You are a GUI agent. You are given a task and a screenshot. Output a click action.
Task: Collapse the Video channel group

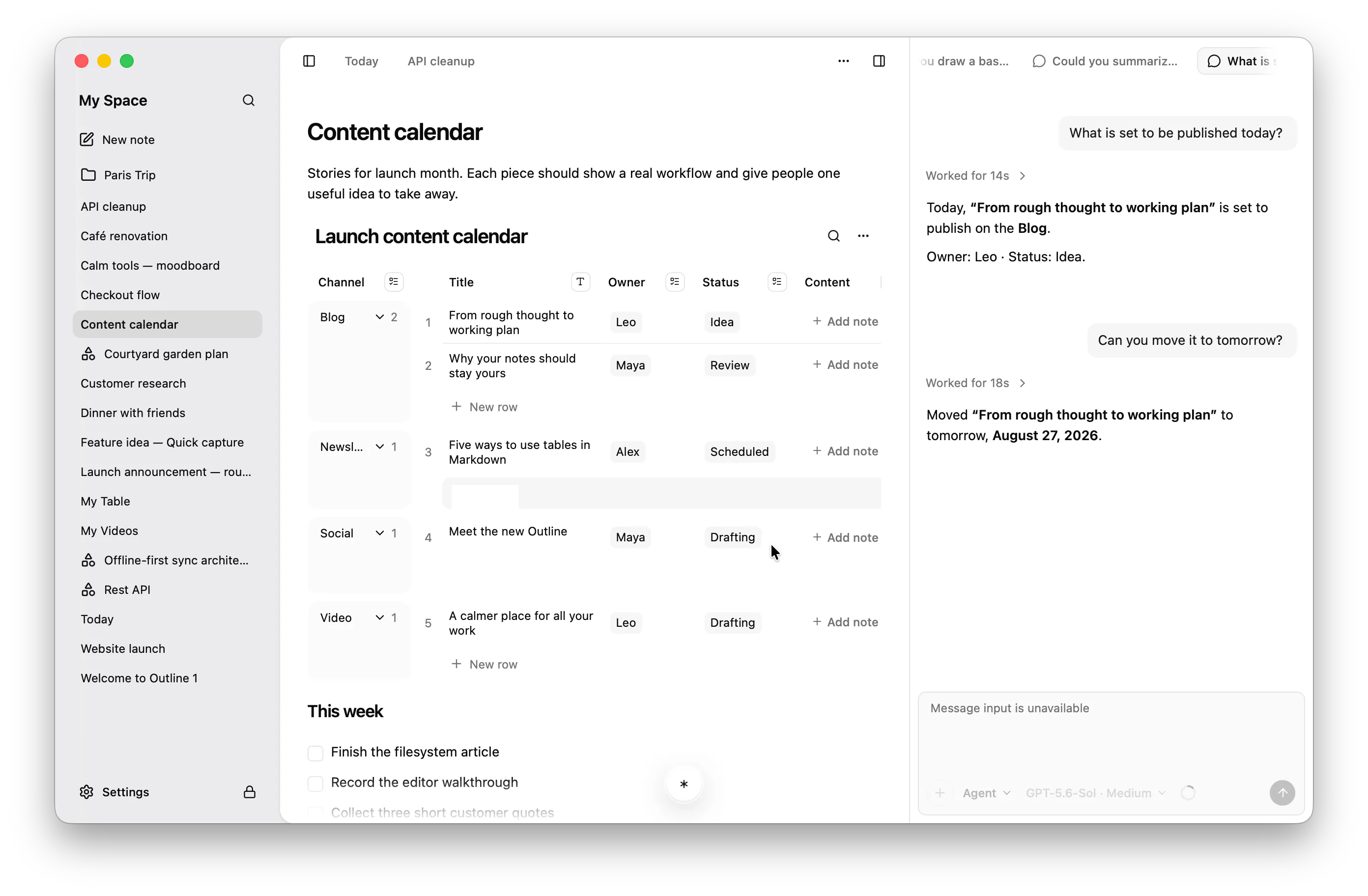379,617
